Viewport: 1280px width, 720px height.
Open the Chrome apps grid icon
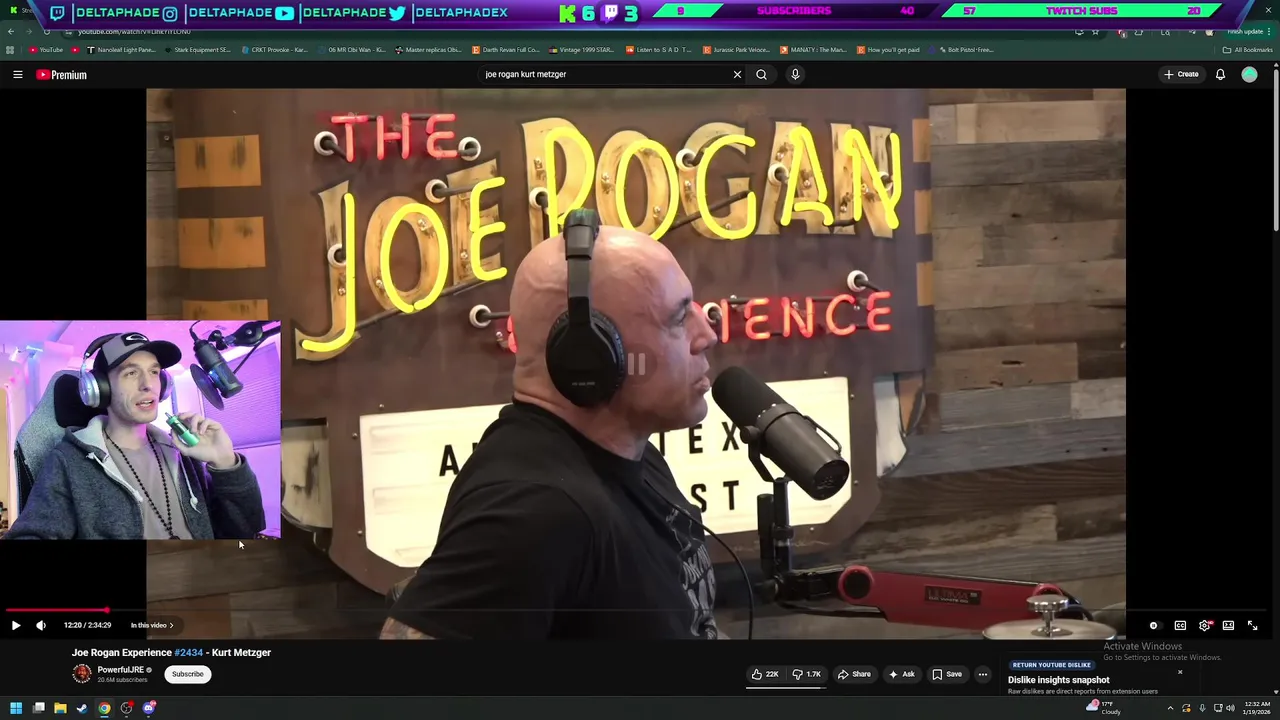pos(10,50)
